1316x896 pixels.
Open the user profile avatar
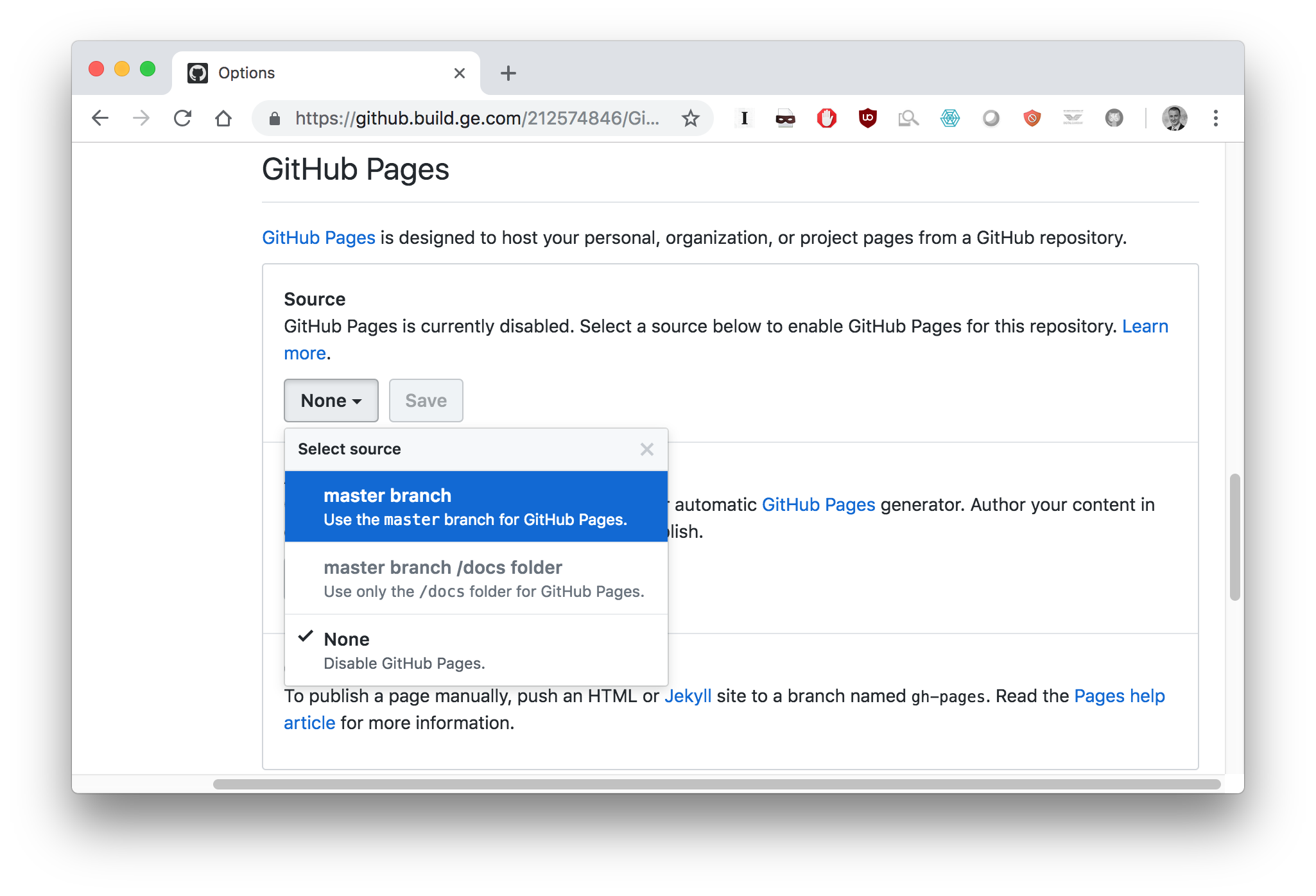(x=1175, y=118)
